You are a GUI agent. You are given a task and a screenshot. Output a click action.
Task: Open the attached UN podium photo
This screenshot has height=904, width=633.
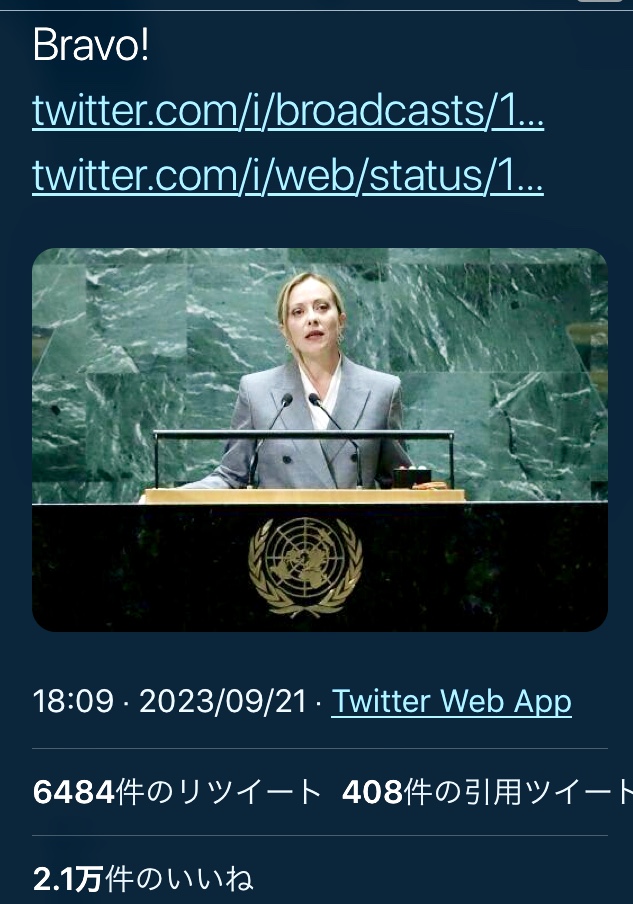coord(319,439)
